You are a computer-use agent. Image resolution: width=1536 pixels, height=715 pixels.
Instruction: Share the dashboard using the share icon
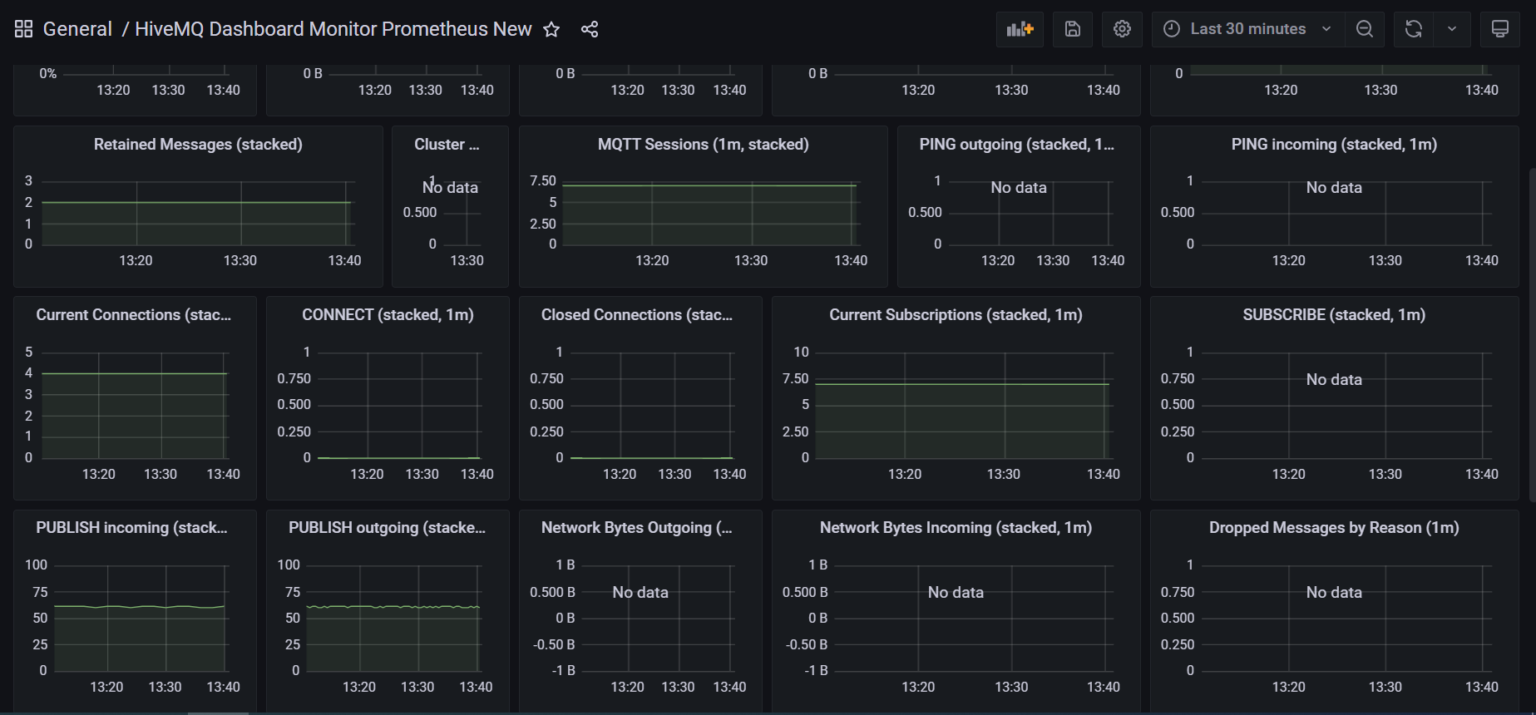click(x=589, y=29)
